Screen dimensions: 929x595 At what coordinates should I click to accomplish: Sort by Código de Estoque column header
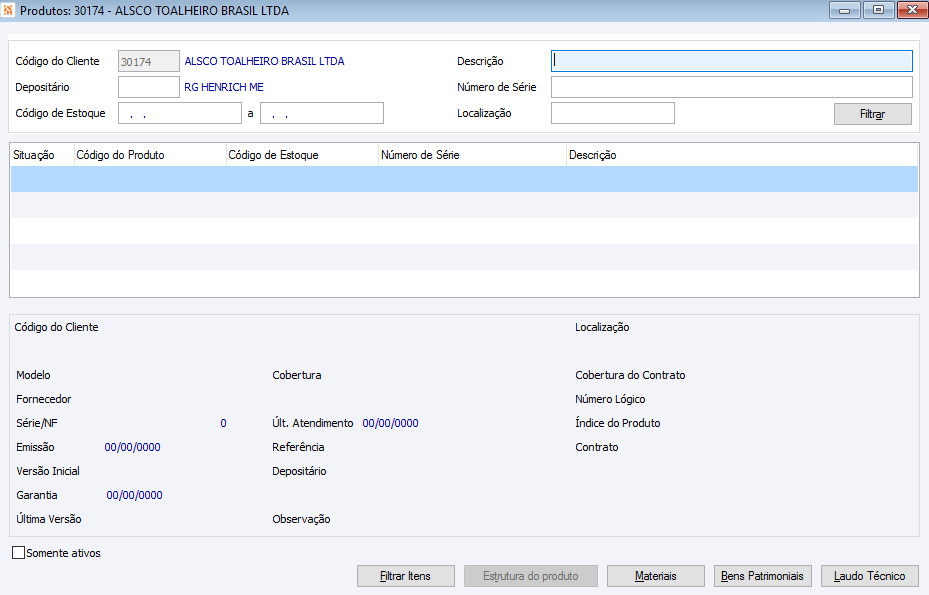[x=302, y=155]
